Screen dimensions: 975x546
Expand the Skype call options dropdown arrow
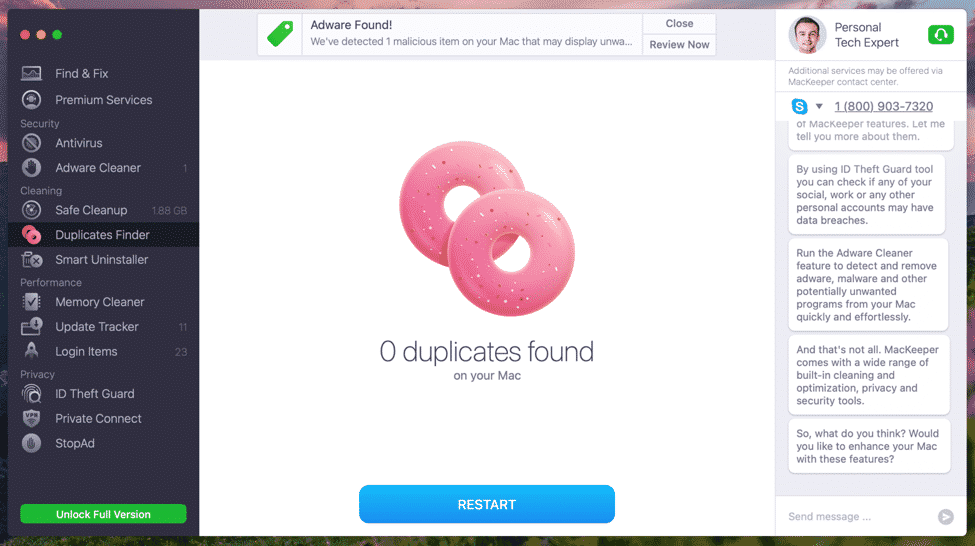coord(819,106)
